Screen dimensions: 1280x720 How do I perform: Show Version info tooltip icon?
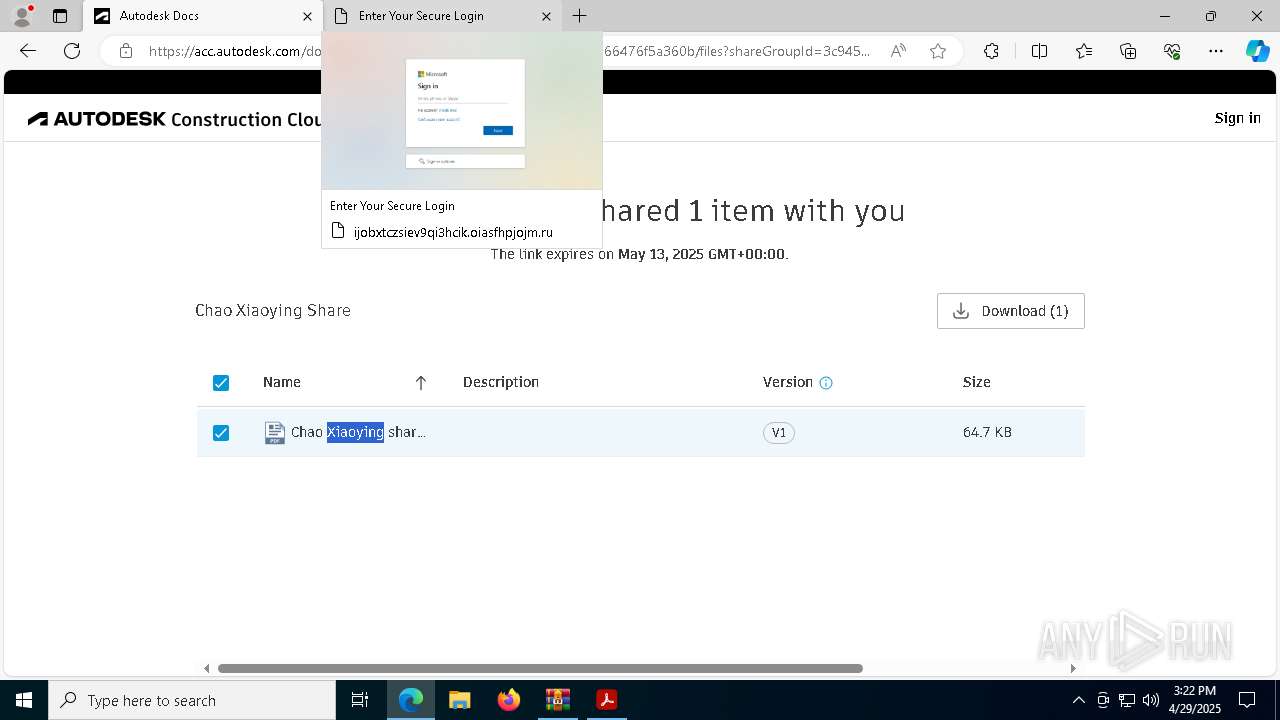pos(826,383)
